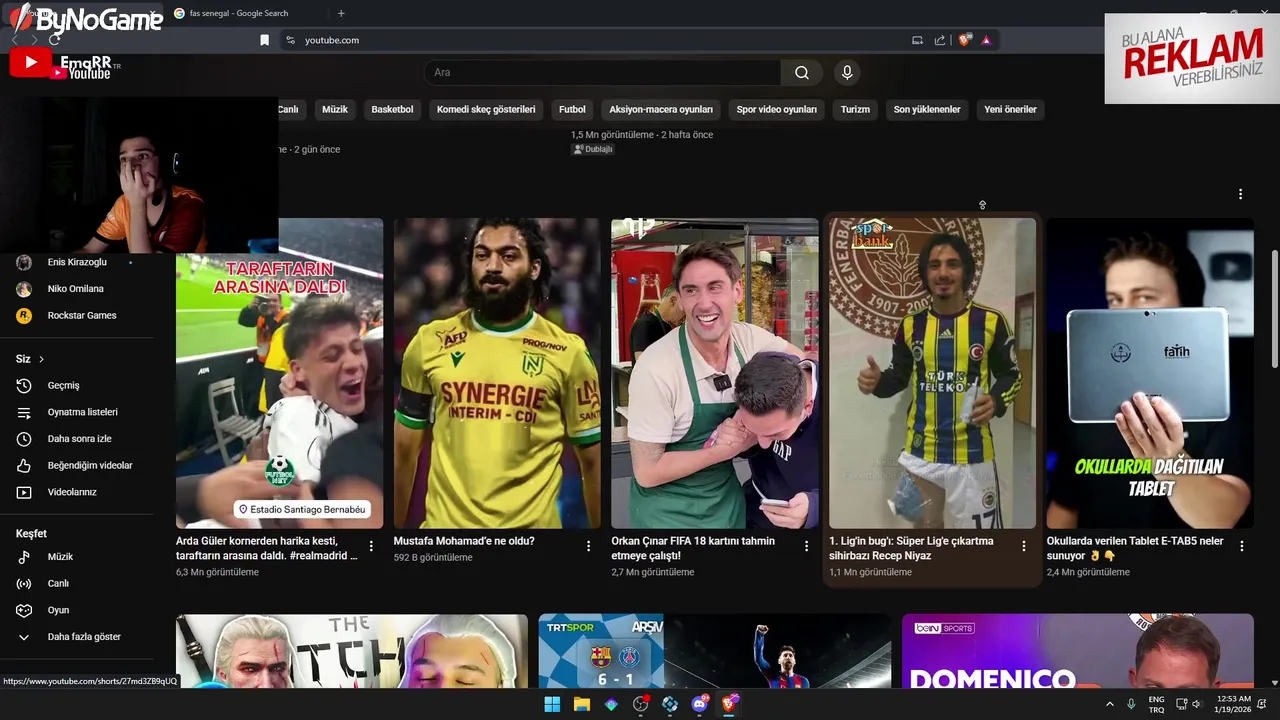
Task: Select the Komedi skeç gösterileri chip
Action: pyautogui.click(x=486, y=110)
